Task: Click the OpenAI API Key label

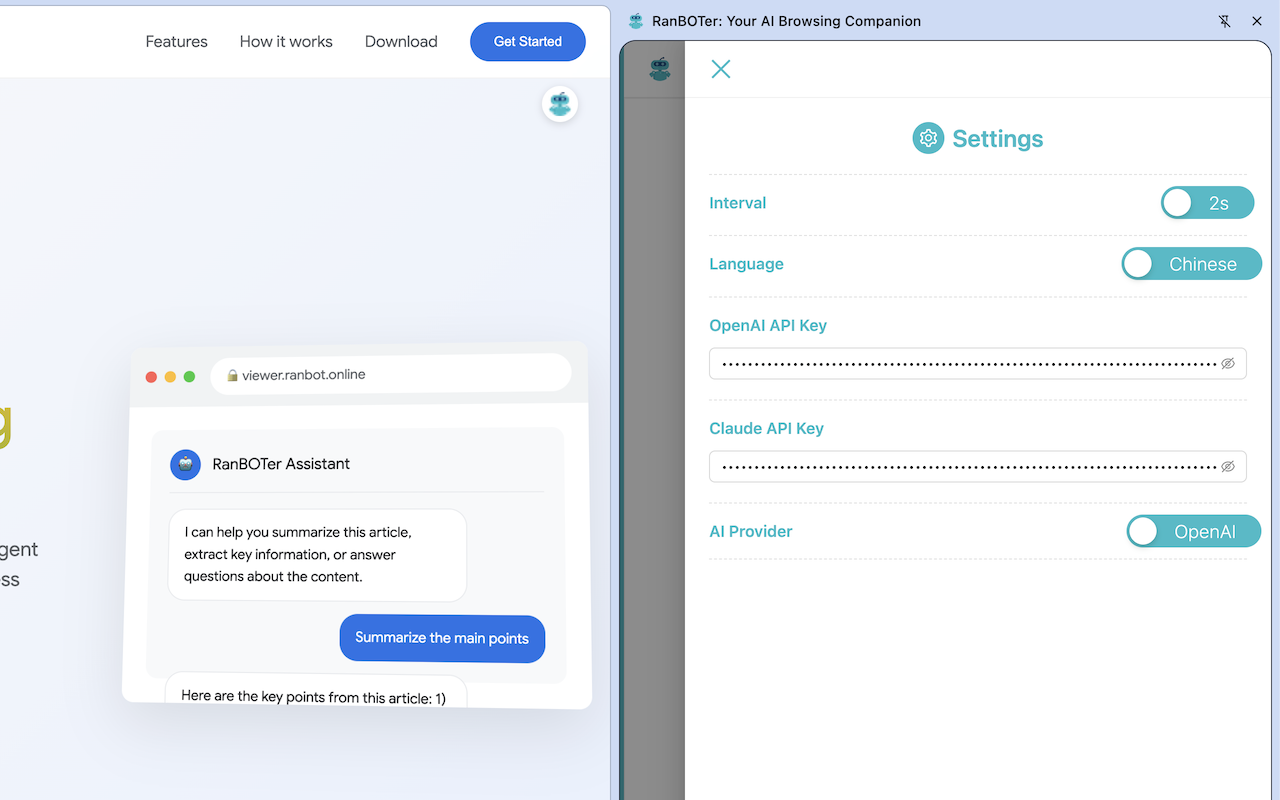Action: coord(768,325)
